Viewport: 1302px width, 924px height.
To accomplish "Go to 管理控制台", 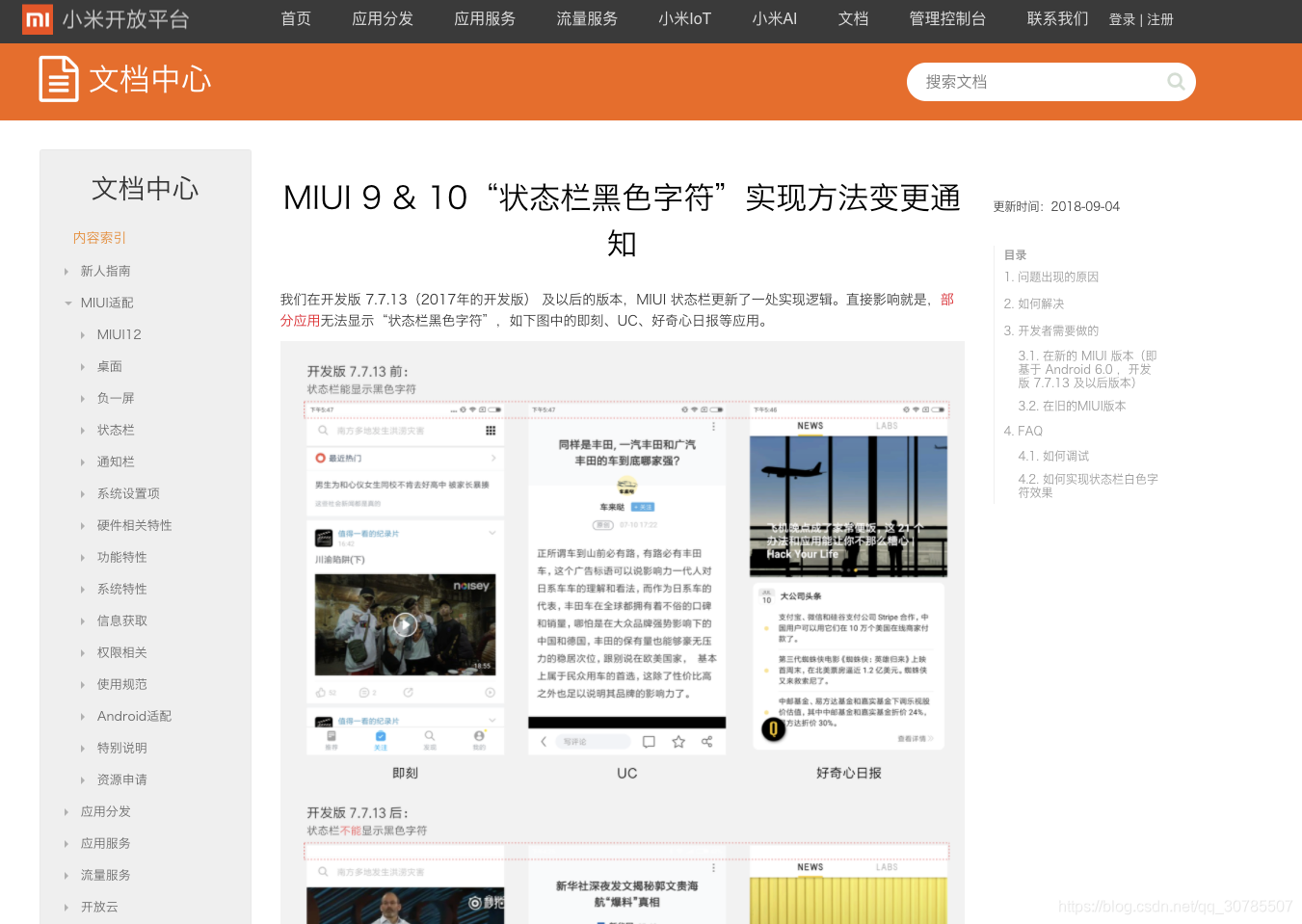I will [948, 19].
